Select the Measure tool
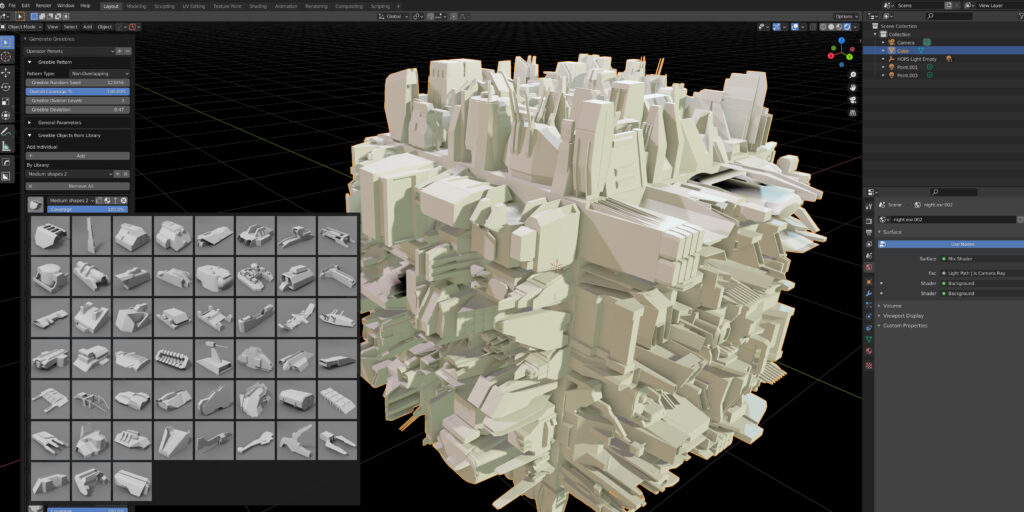 click(7, 146)
